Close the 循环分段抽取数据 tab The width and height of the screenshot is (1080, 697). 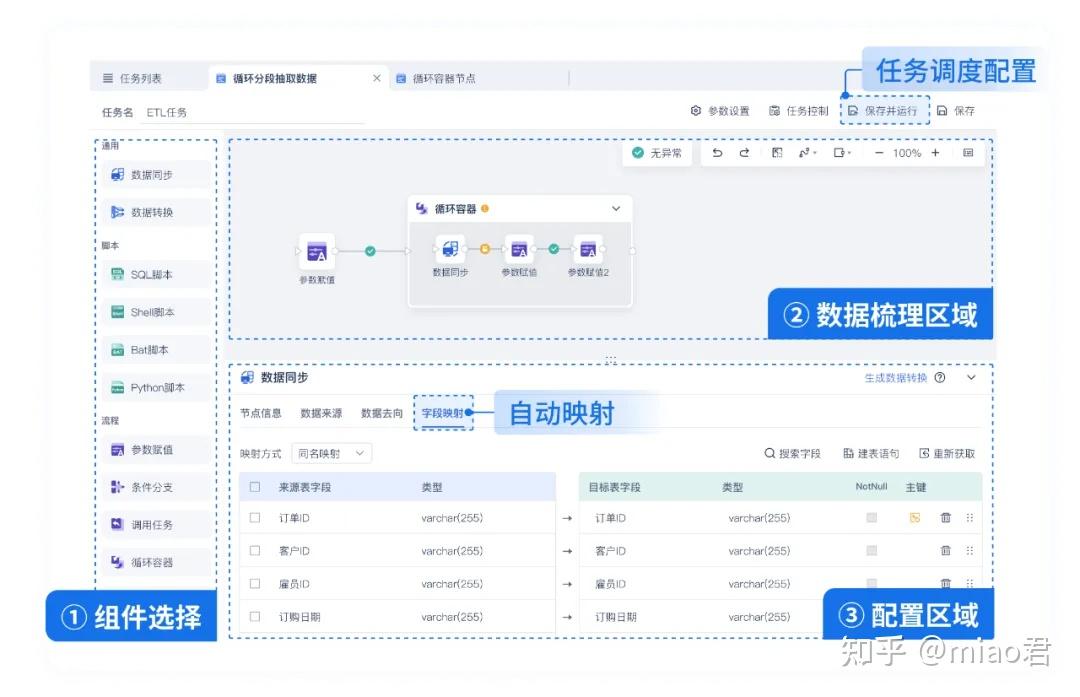pyautogui.click(x=377, y=78)
